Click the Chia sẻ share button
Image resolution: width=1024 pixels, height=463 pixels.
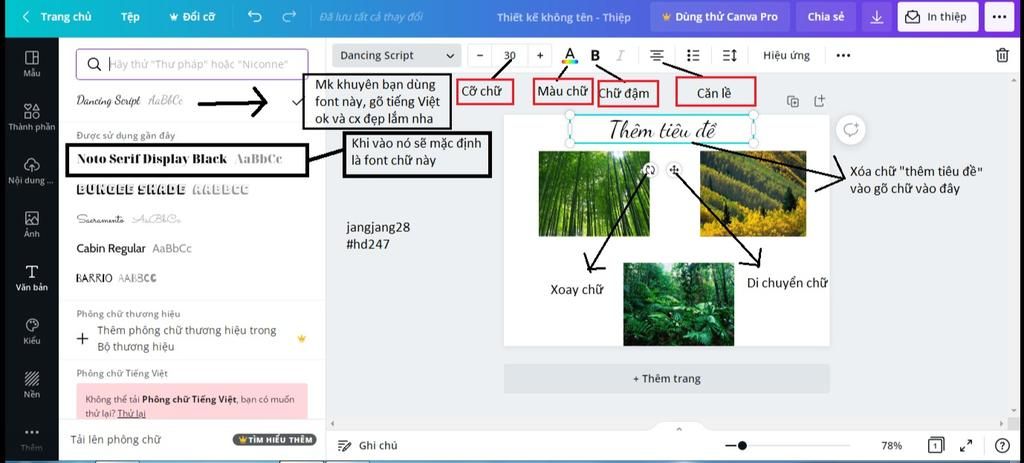(x=825, y=17)
